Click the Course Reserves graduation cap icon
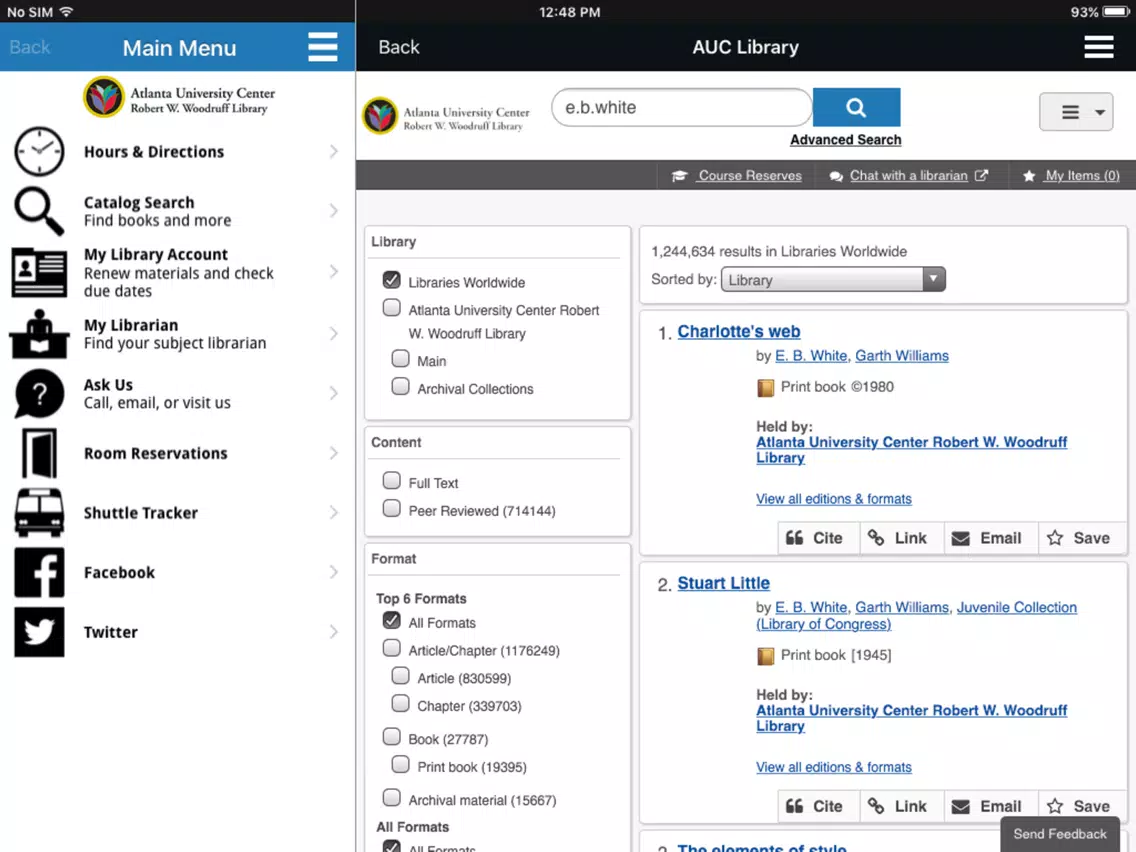The image size is (1136, 852). [679, 176]
